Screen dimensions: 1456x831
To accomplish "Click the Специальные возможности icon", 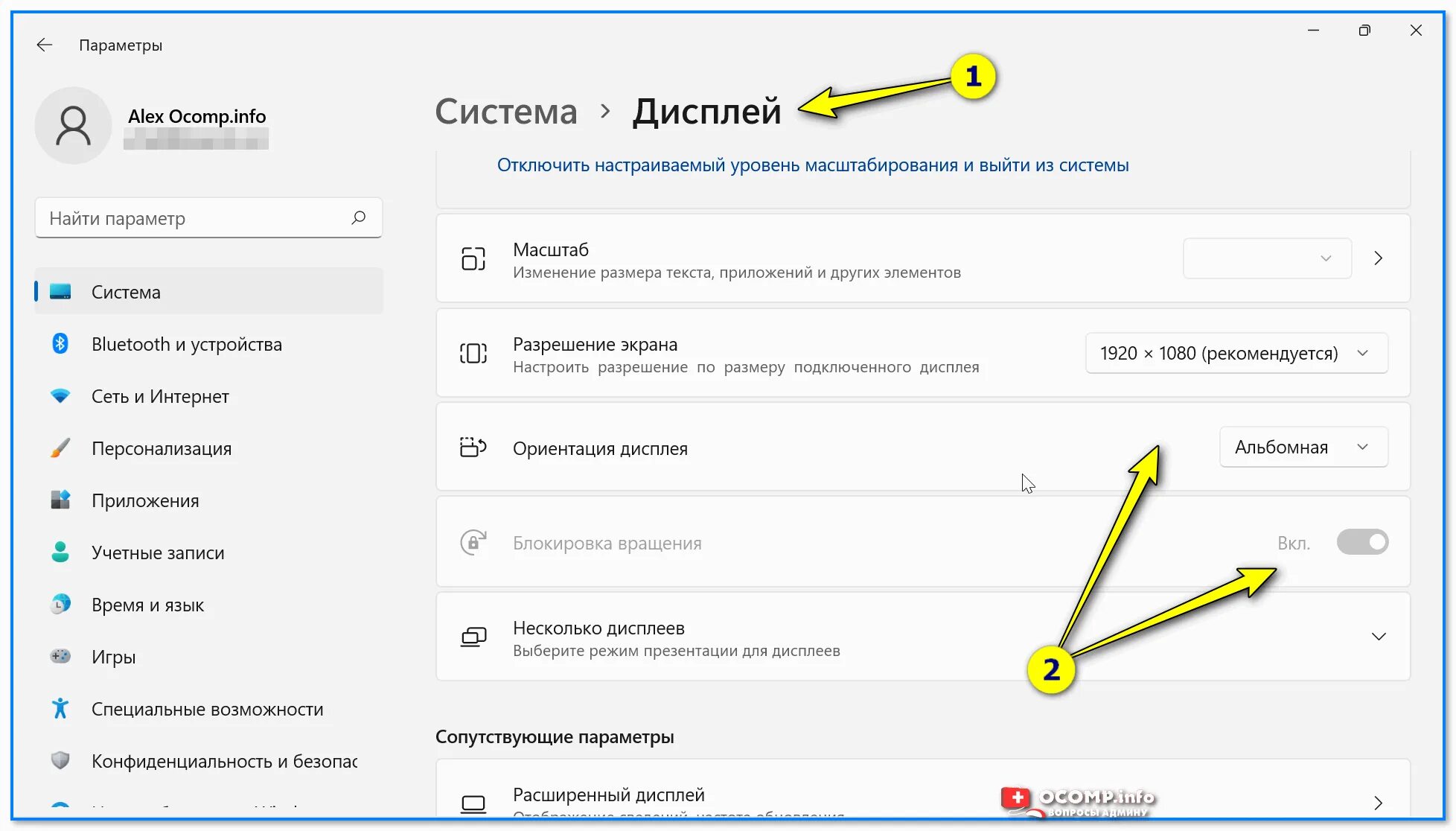I will click(59, 709).
